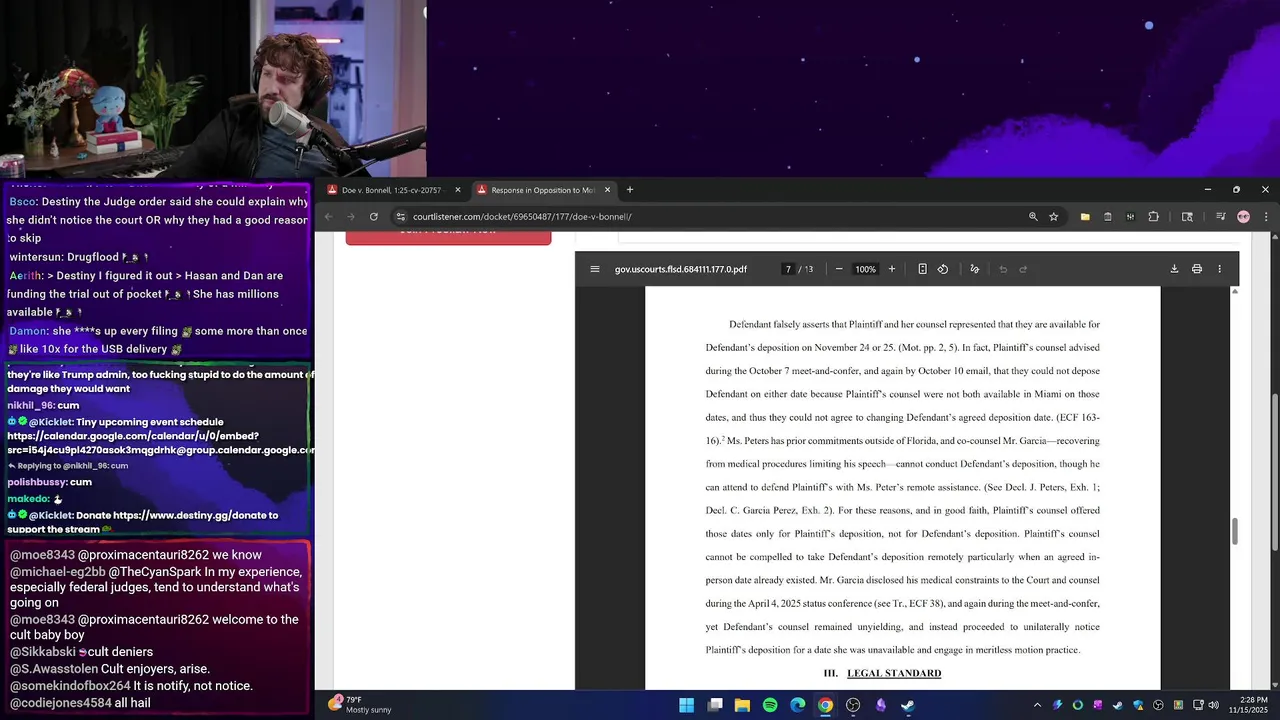Open the media control music icon
This screenshot has height=720, width=1280.
1221,216
